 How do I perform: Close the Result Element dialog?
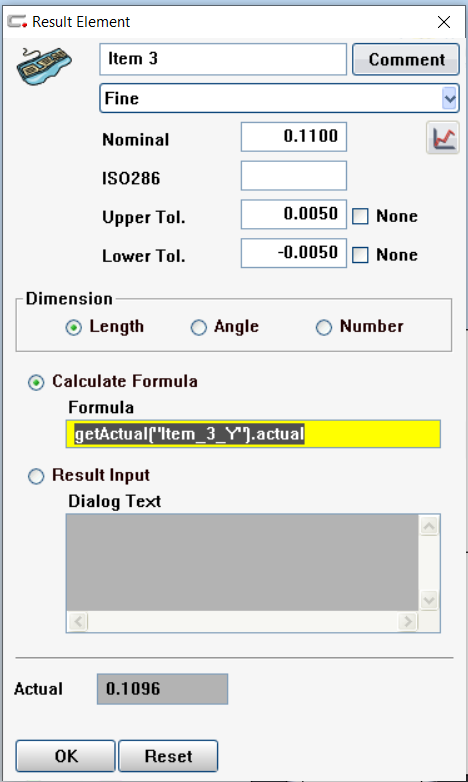pyautogui.click(x=444, y=22)
